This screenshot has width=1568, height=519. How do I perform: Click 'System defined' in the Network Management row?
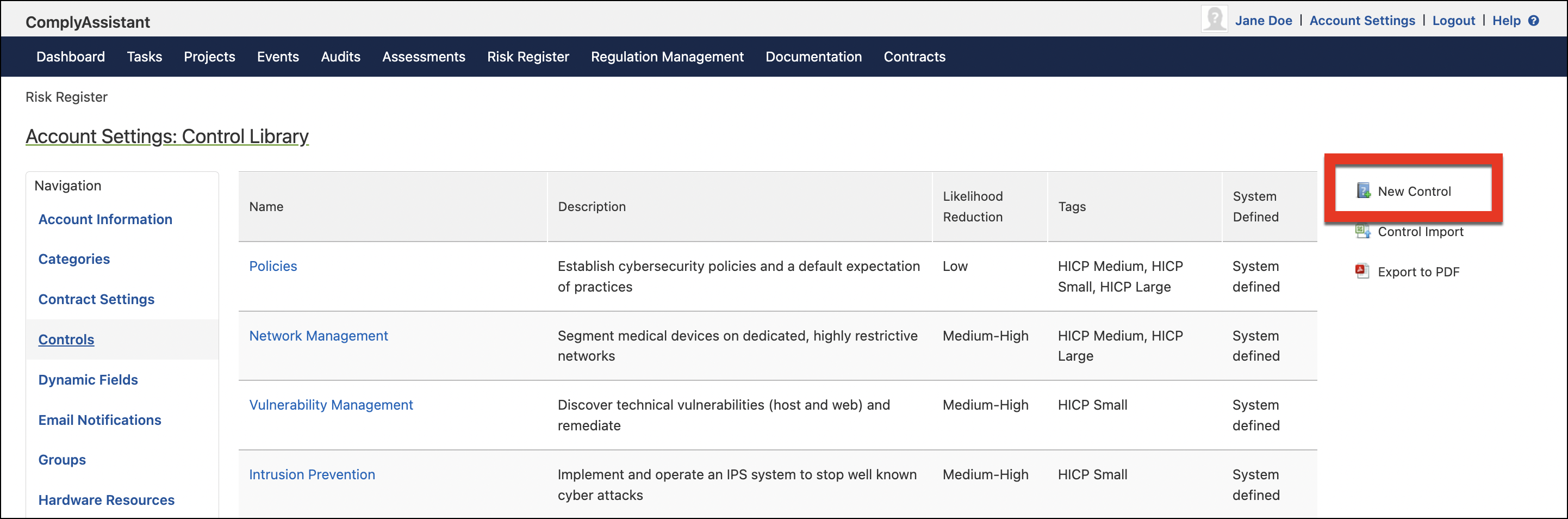pos(1256,346)
